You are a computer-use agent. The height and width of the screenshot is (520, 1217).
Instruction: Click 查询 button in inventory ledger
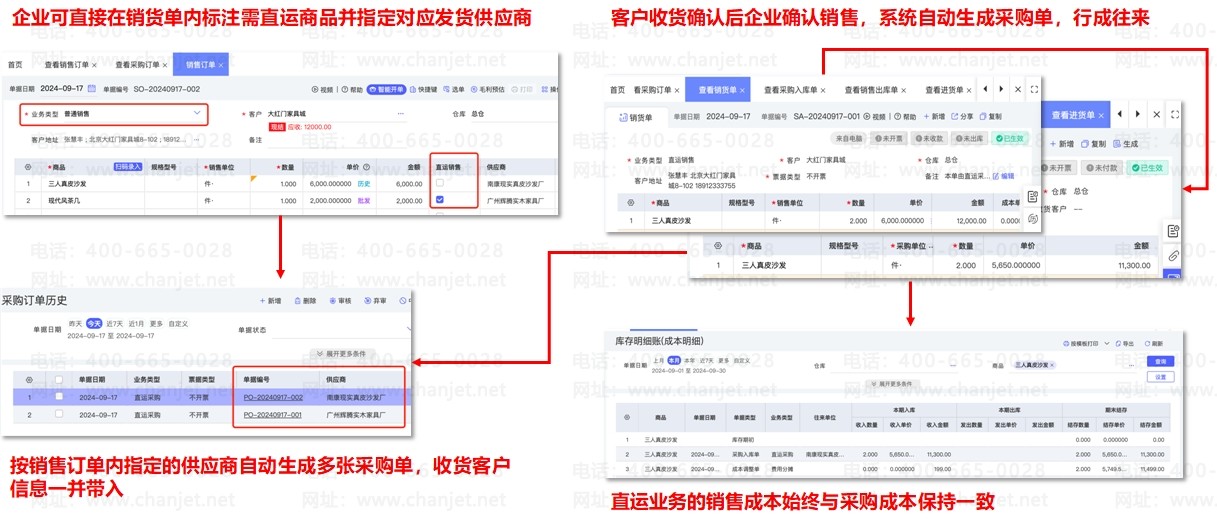pos(1160,361)
